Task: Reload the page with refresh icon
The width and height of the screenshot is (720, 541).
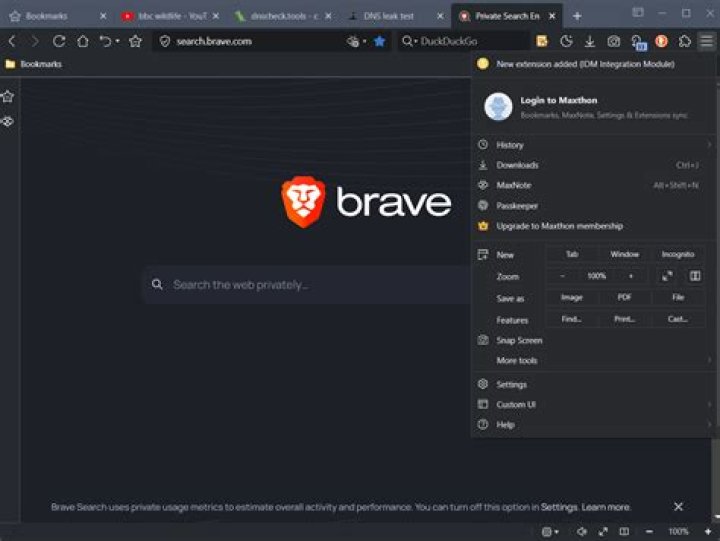Action: [59, 41]
